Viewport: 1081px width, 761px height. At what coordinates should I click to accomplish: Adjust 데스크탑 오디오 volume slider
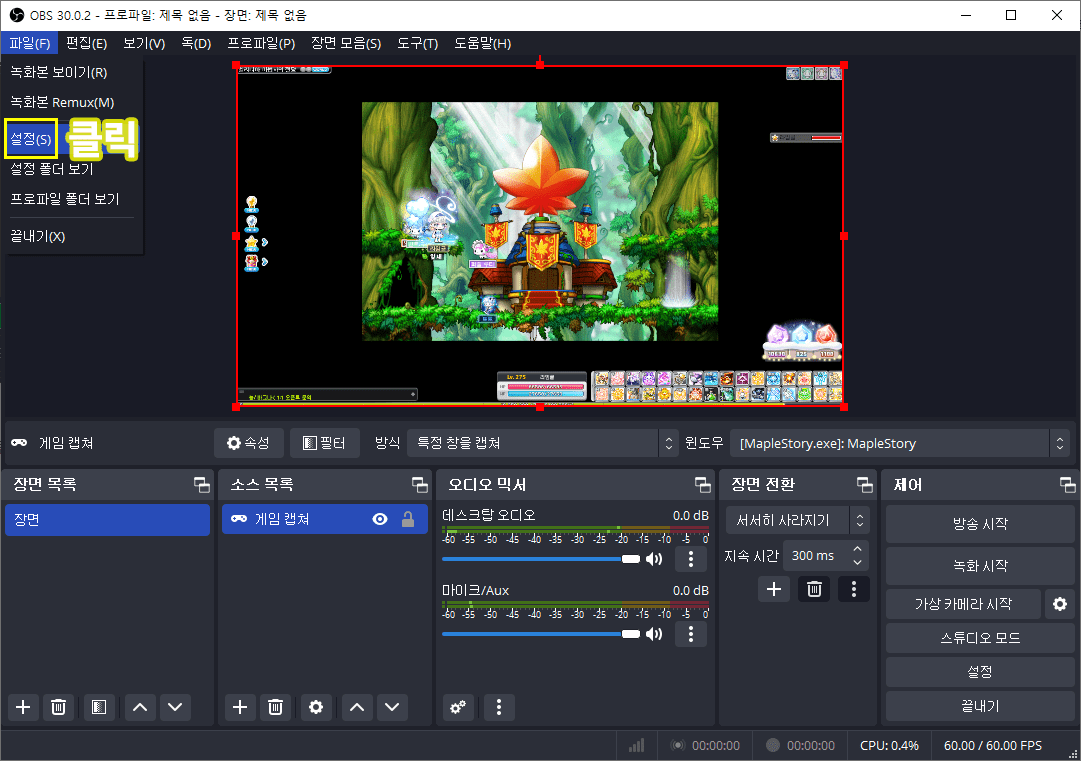(541, 559)
